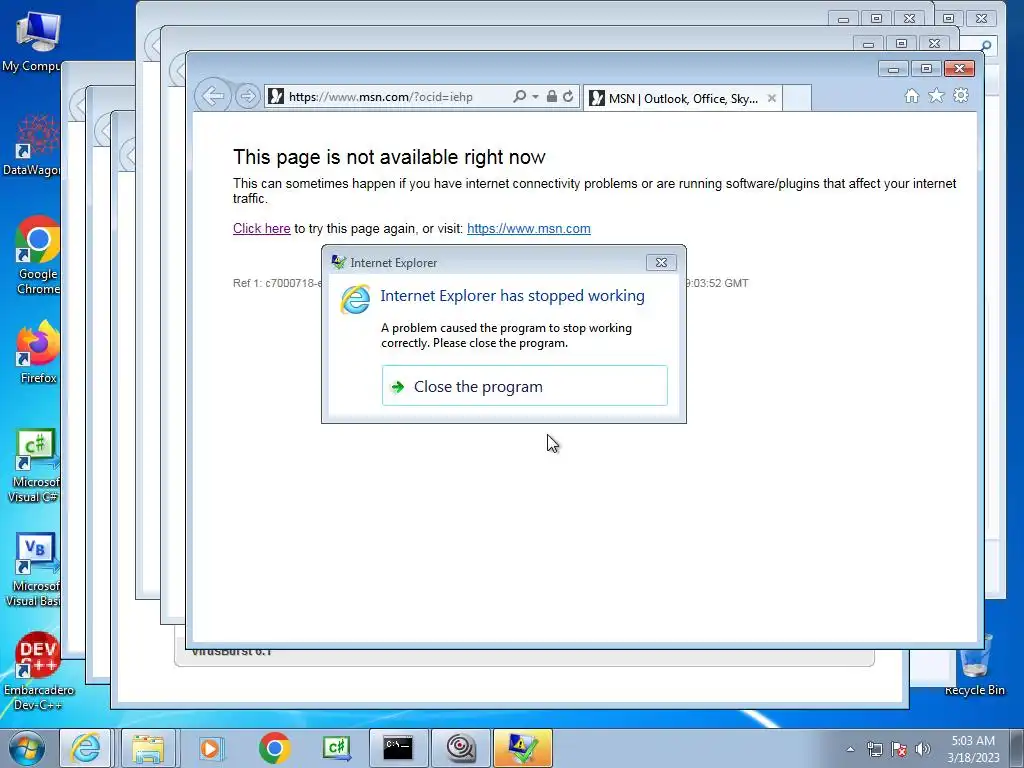Screen dimensions: 1024x768
Task: Open the https://www.msn.com link
Action: pyautogui.click(x=528, y=229)
